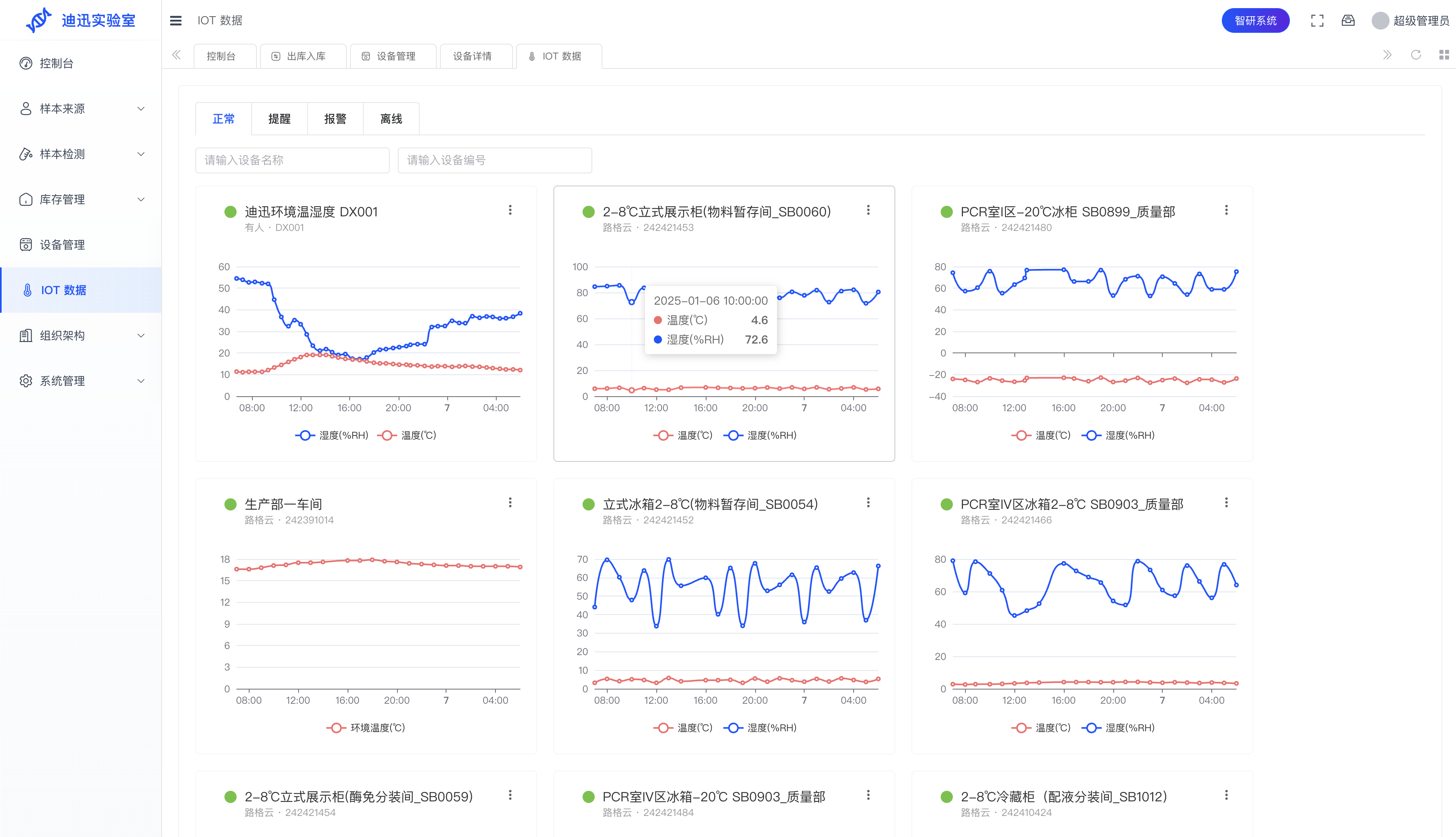Open the tab grid menu icon
The height and width of the screenshot is (837, 1456).
click(x=1444, y=55)
